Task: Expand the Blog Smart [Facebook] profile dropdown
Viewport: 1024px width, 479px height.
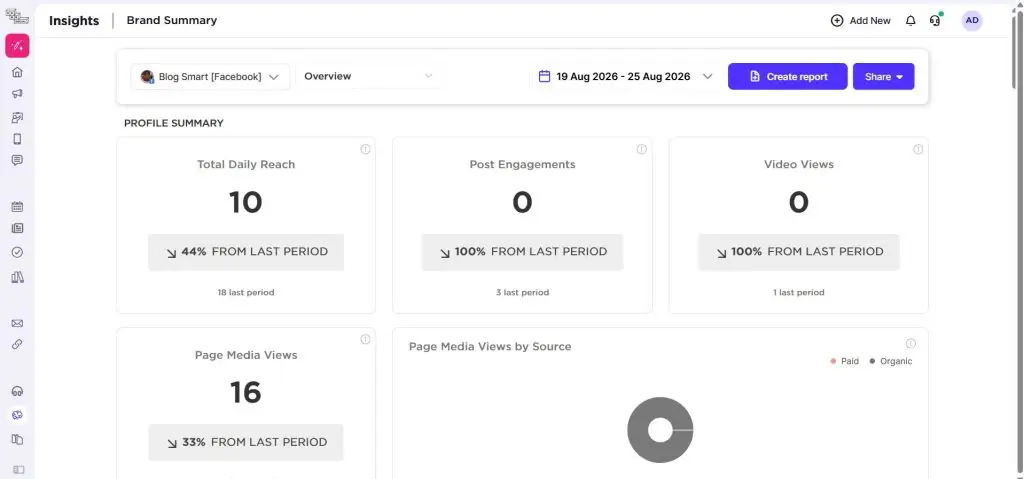Action: click(x=210, y=76)
